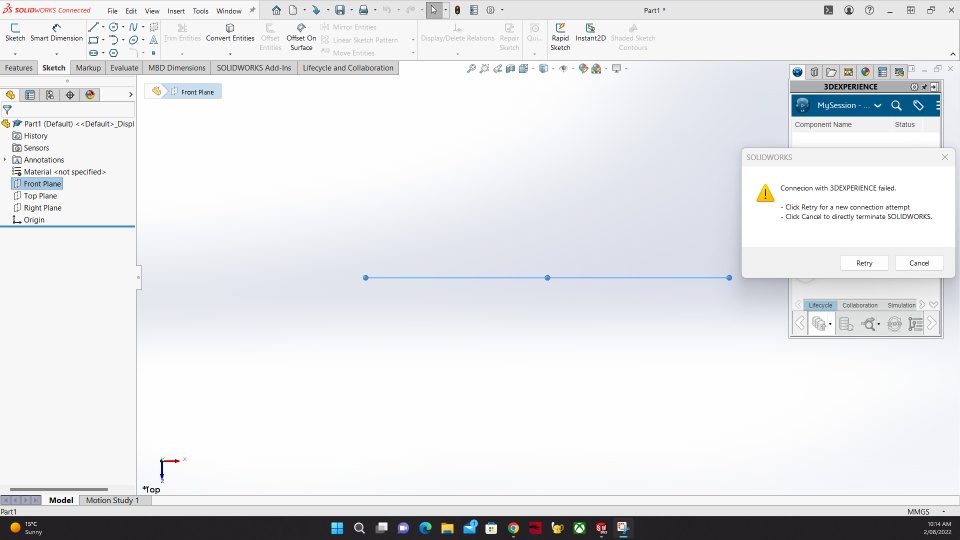Open the File menu
This screenshot has height=540, width=960.
(x=113, y=11)
